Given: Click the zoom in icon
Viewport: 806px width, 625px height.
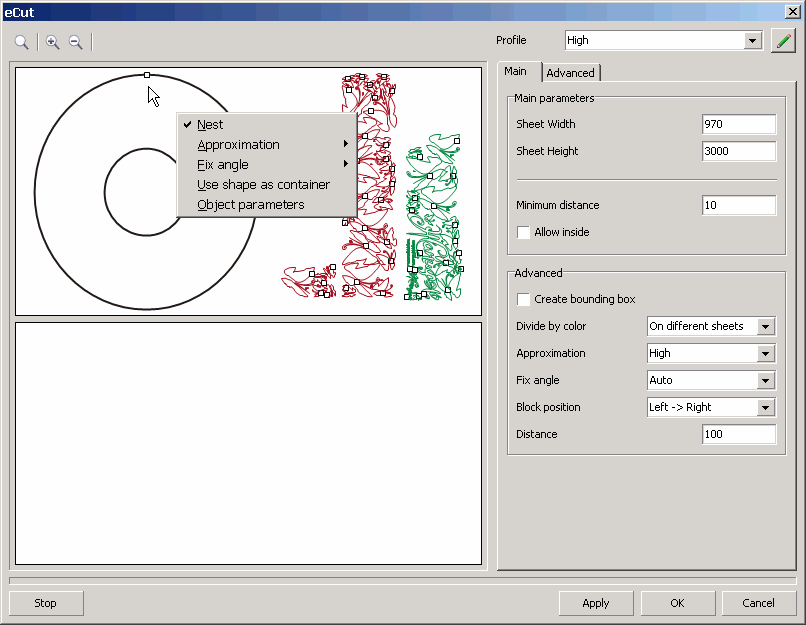Looking at the screenshot, I should coord(52,42).
